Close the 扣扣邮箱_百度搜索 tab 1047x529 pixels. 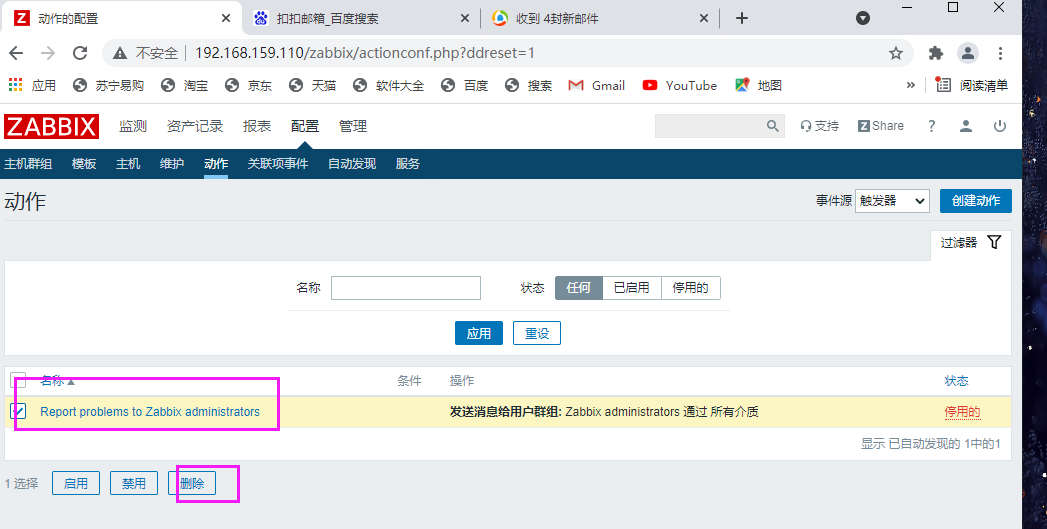[465, 19]
